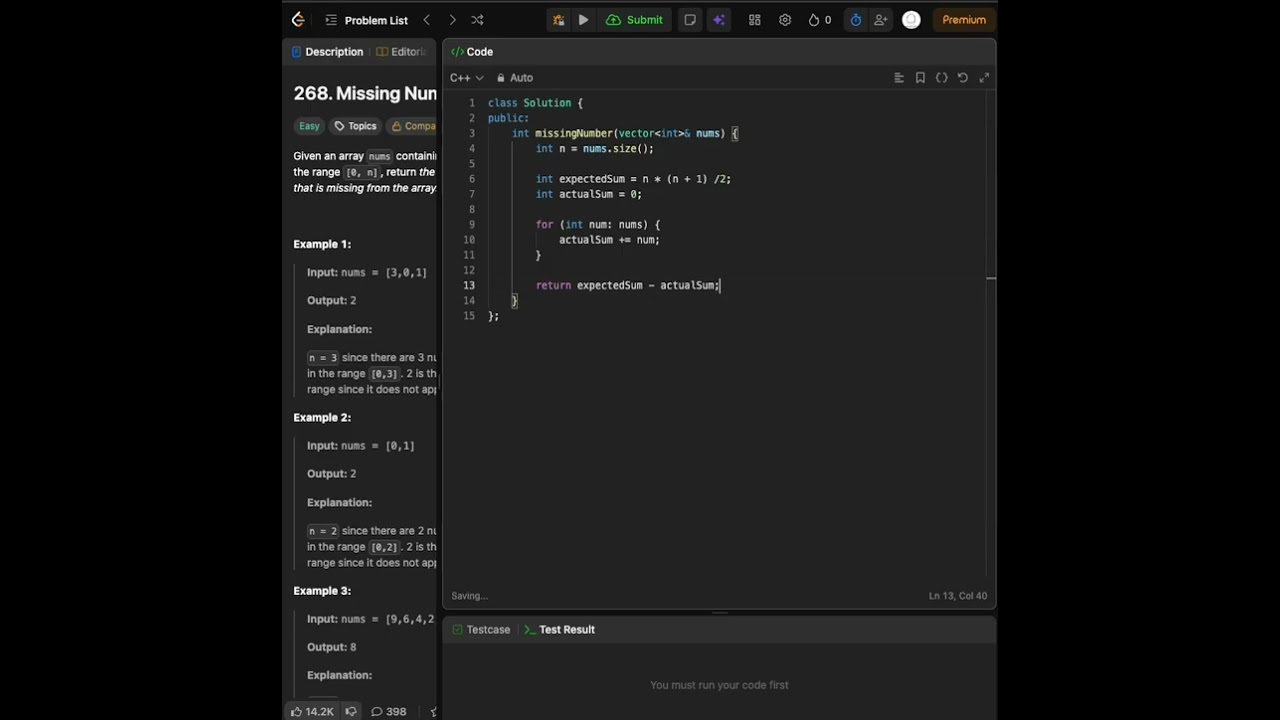Viewport: 1280px width, 720px height.
Task: Click 'int expectedSum' code line 6
Action: click(x=633, y=179)
